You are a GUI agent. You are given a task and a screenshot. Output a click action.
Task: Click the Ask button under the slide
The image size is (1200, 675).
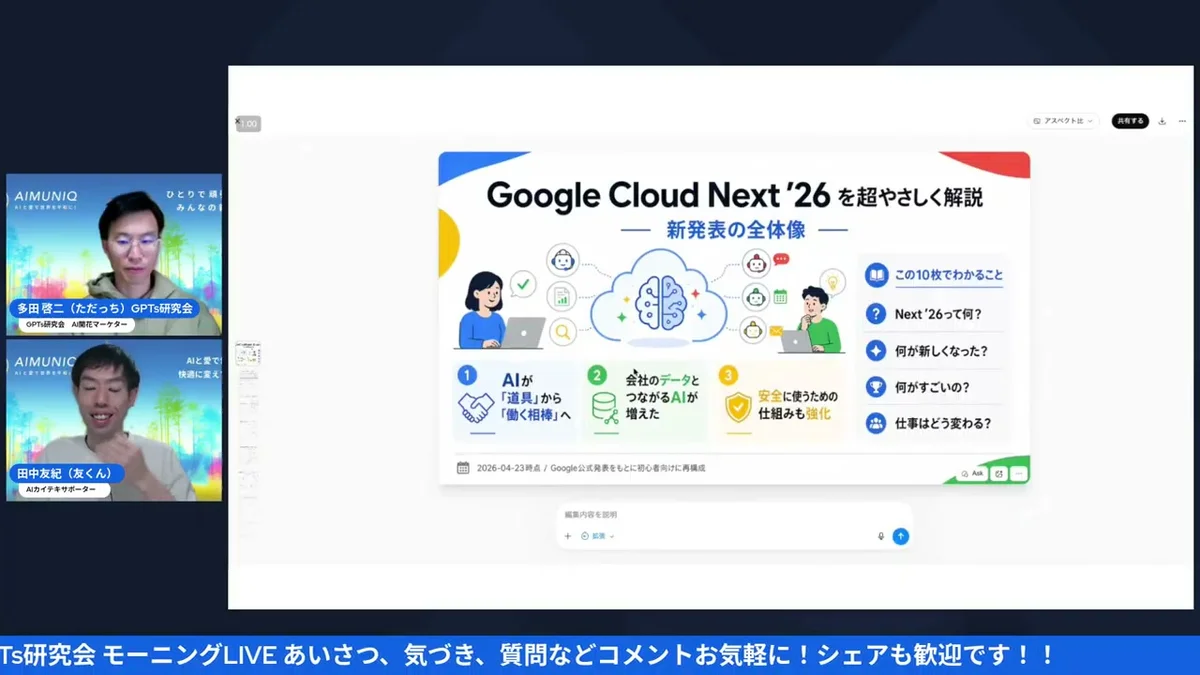pyautogui.click(x=971, y=473)
